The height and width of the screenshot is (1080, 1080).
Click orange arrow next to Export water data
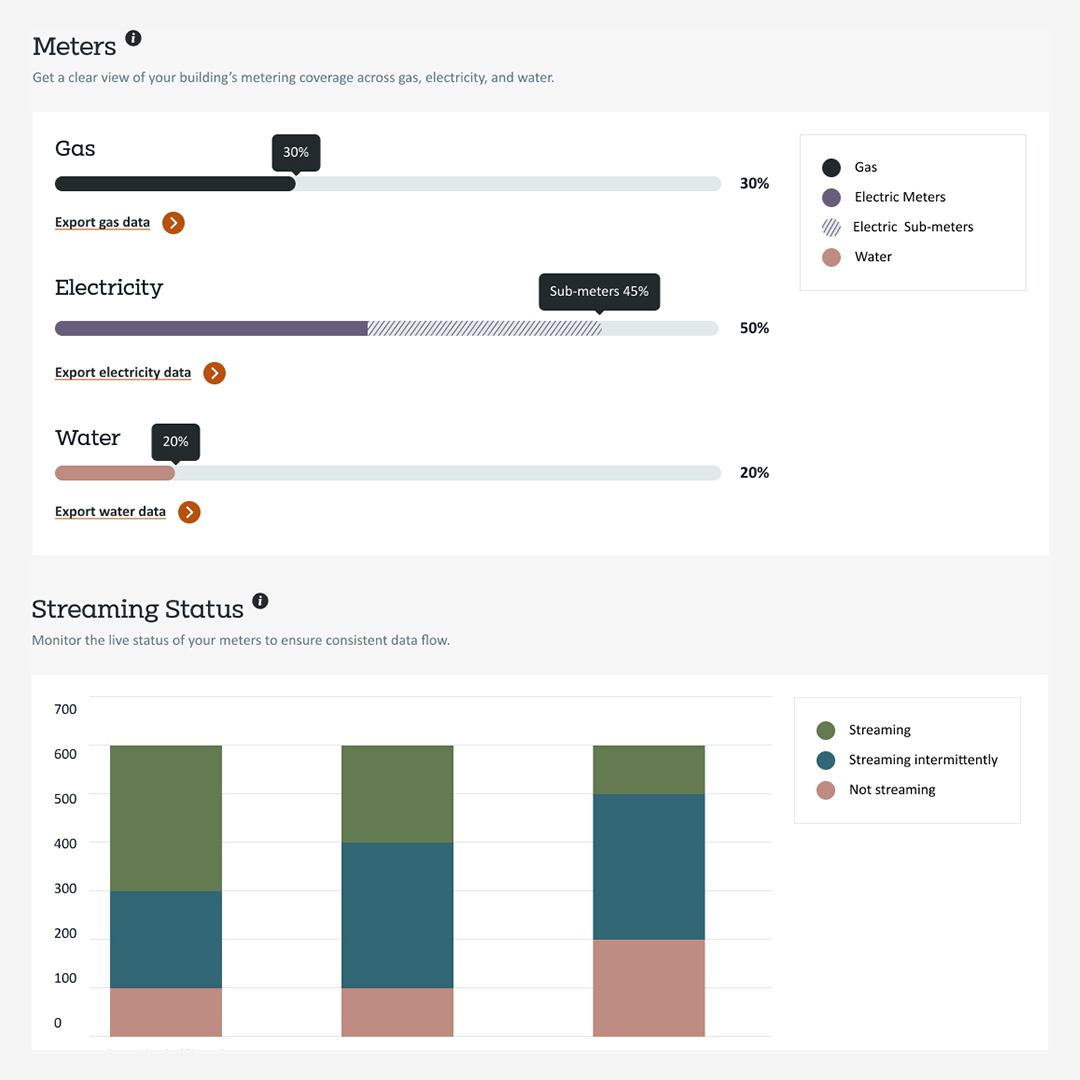(189, 512)
